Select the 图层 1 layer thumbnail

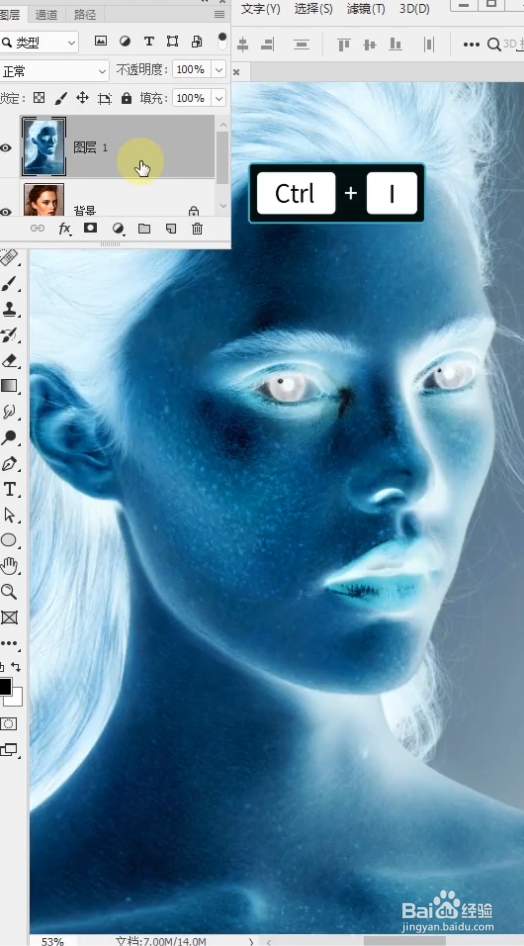click(43, 147)
